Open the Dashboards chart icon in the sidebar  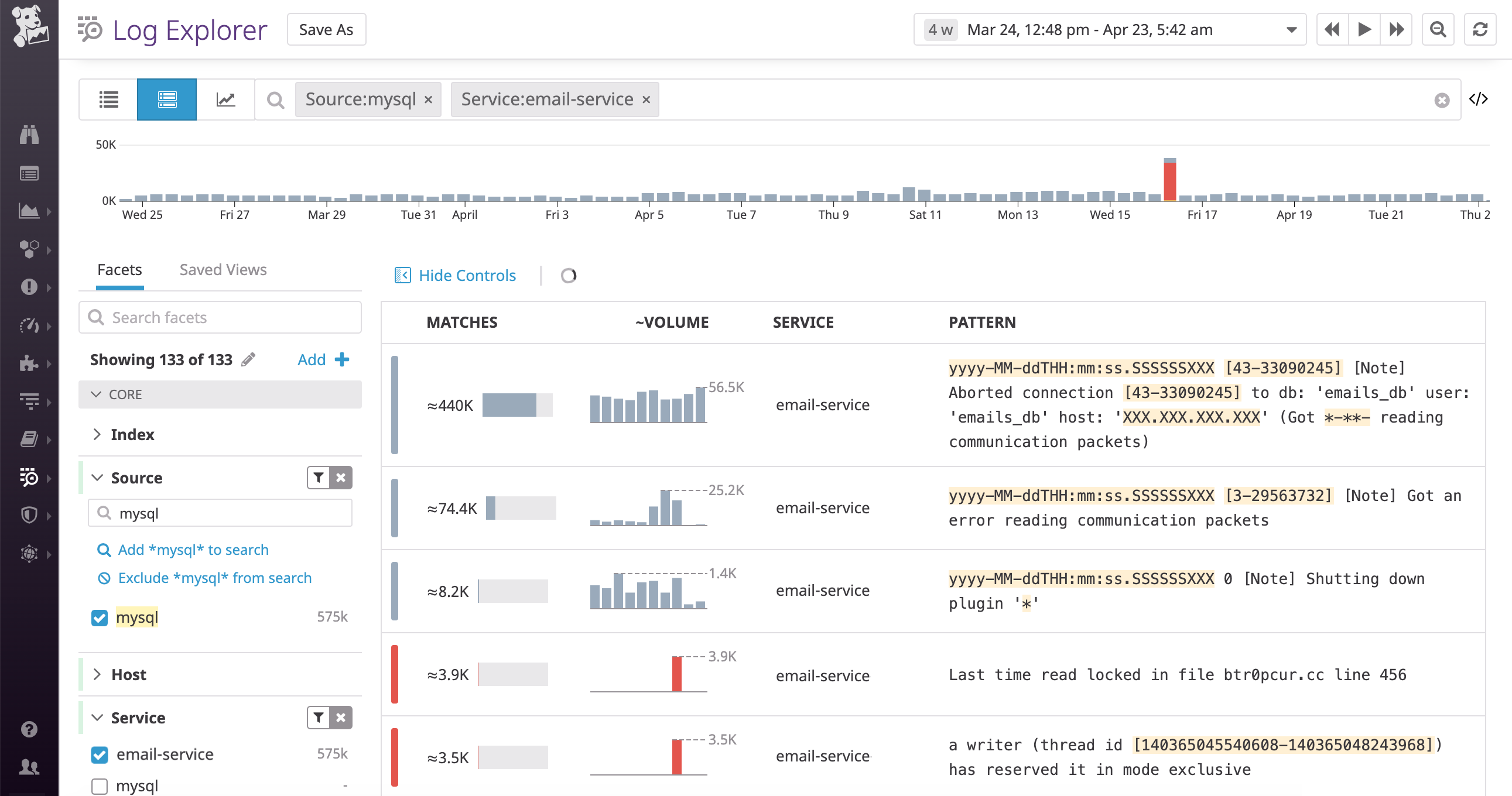pos(29,211)
